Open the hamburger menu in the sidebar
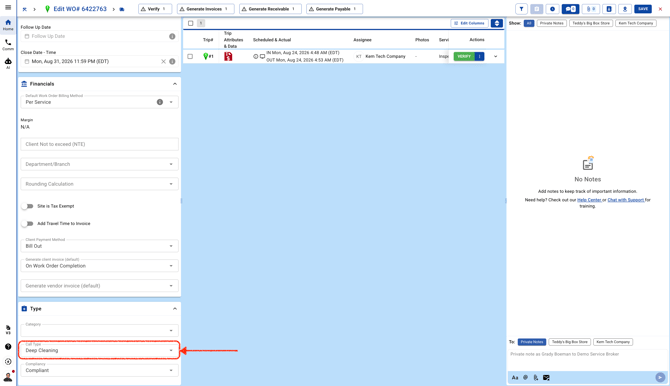The height and width of the screenshot is (386, 670). pos(8,7)
